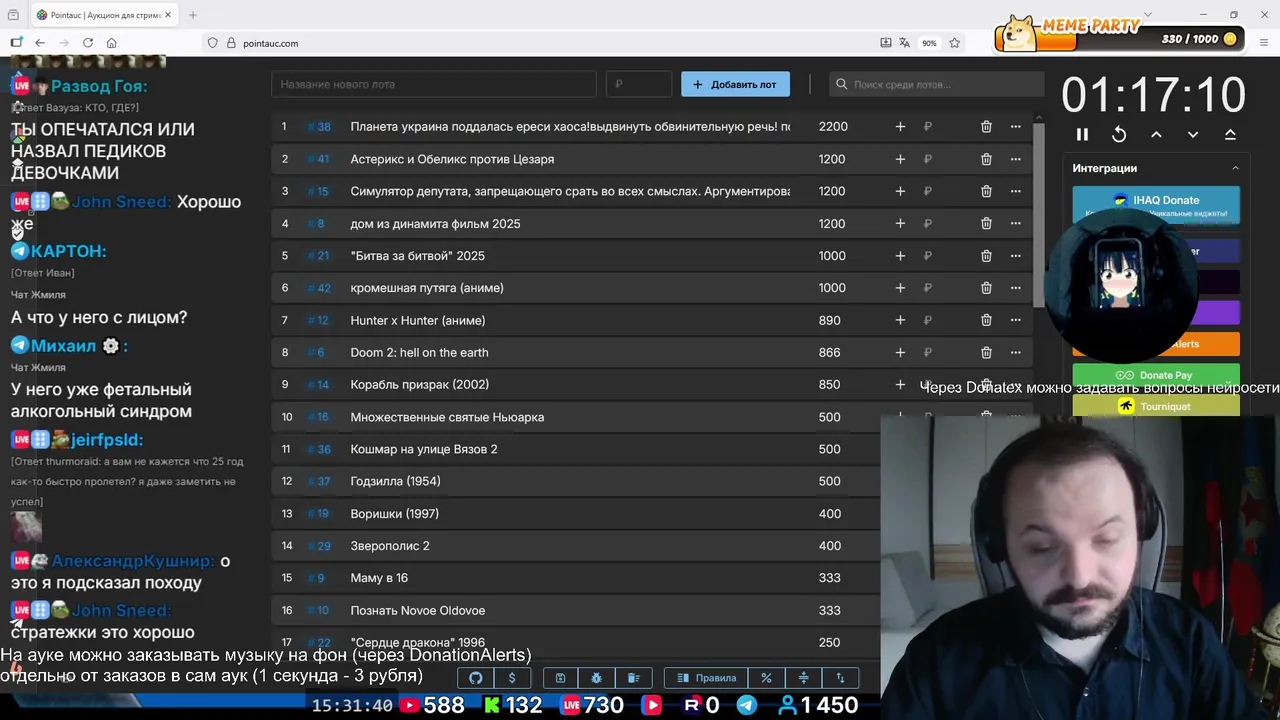Add points to Симулятор депутата lot
Screen dimensions: 1280x720
point(900,191)
